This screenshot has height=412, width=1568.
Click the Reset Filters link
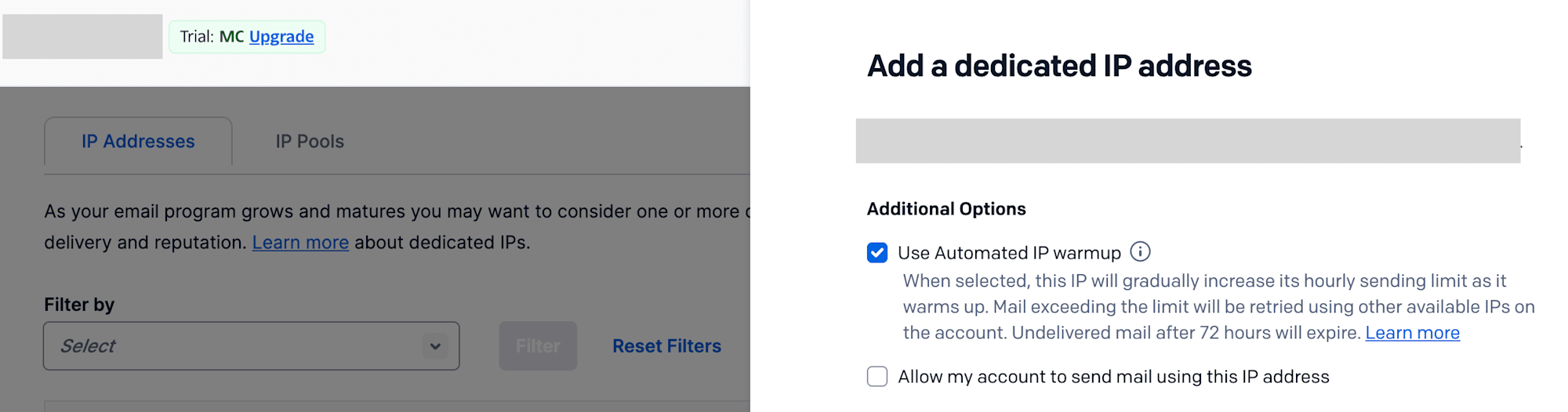666,346
